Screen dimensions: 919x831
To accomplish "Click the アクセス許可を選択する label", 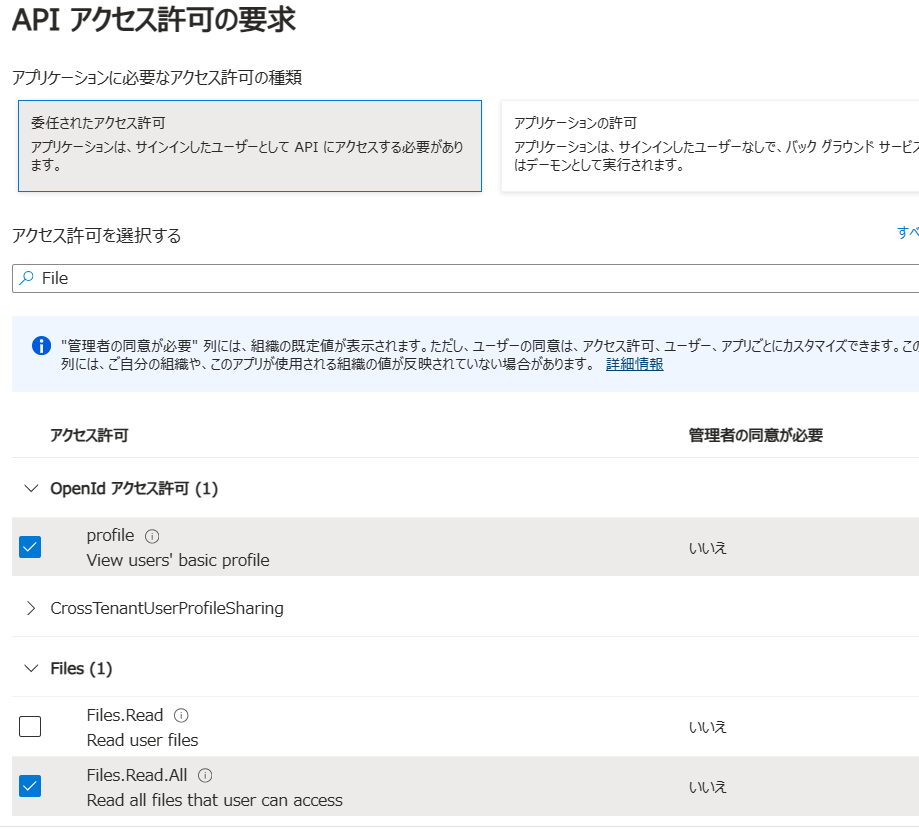I will click(x=97, y=236).
